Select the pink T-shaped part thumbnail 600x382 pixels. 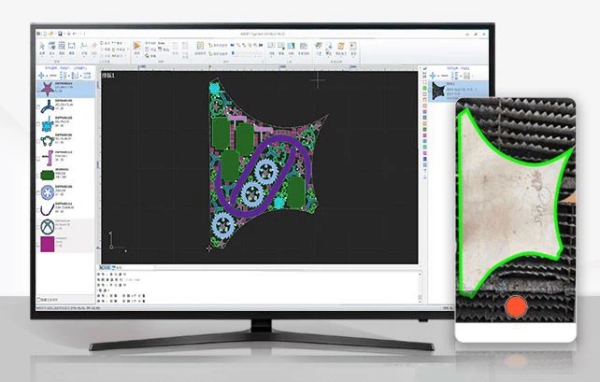click(48, 158)
